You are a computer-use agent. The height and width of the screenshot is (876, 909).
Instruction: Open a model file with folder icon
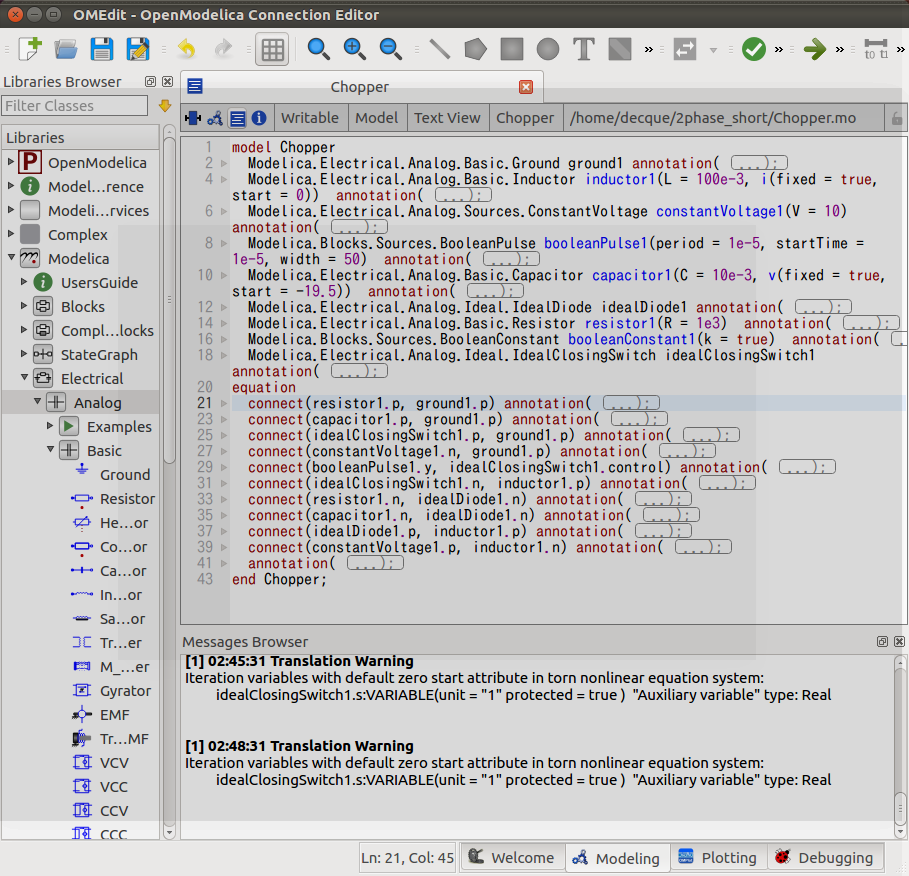coord(66,49)
